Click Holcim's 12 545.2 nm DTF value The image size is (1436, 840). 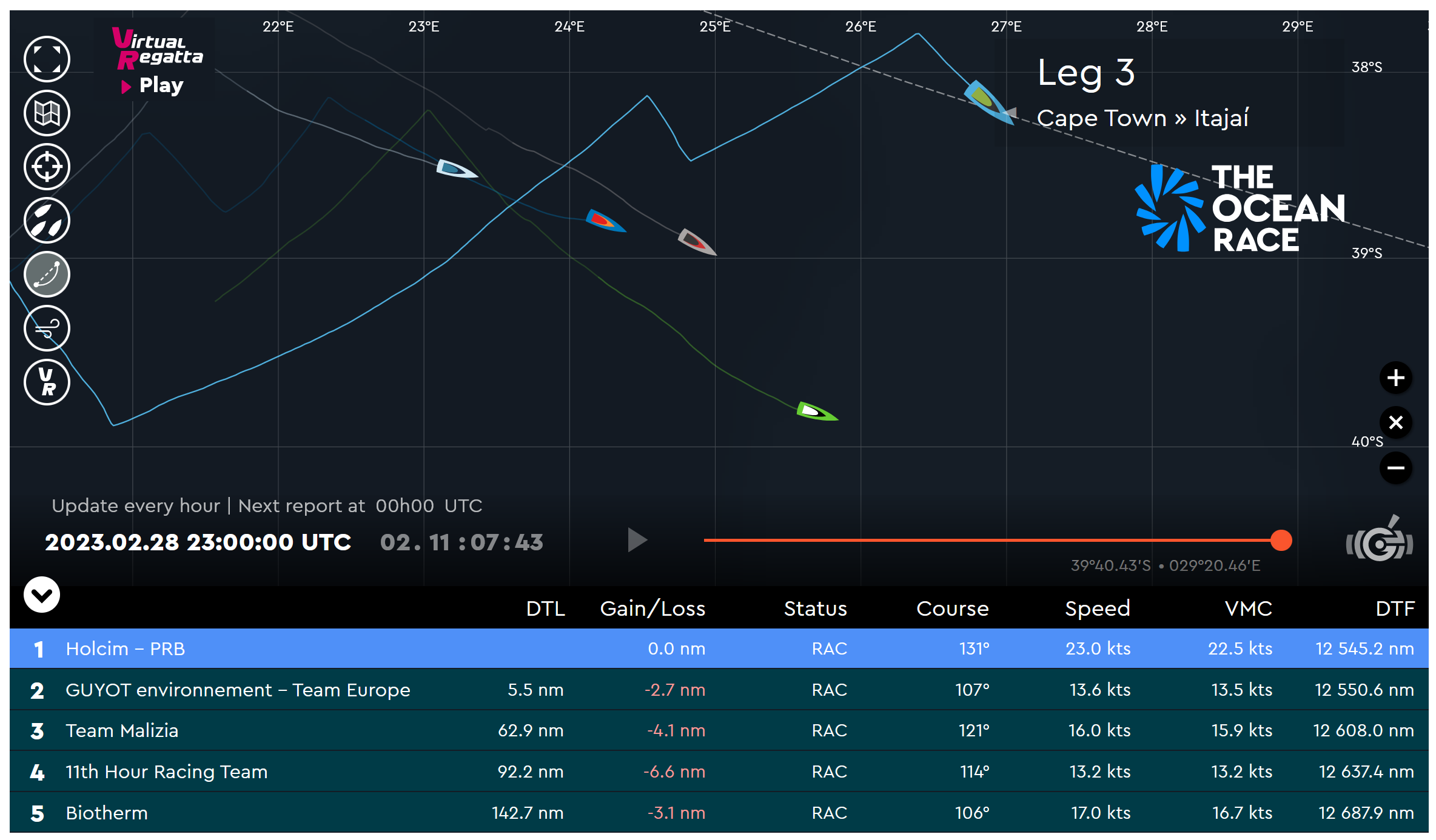pyautogui.click(x=1364, y=649)
